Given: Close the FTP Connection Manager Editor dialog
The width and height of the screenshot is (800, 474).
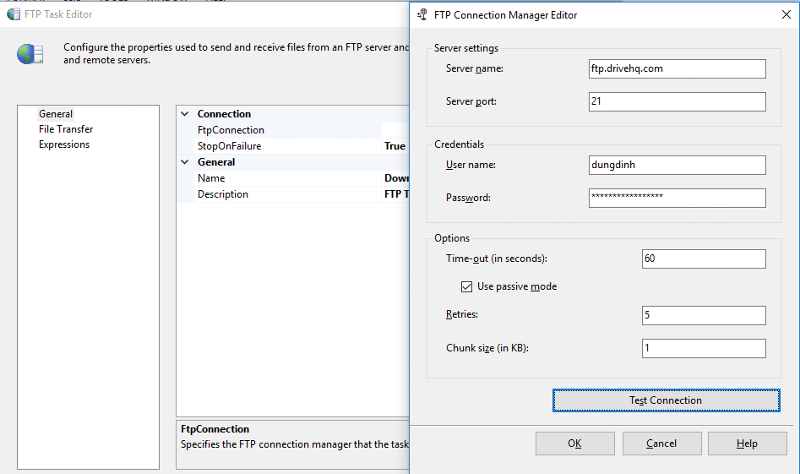Looking at the screenshot, I should point(786,14).
